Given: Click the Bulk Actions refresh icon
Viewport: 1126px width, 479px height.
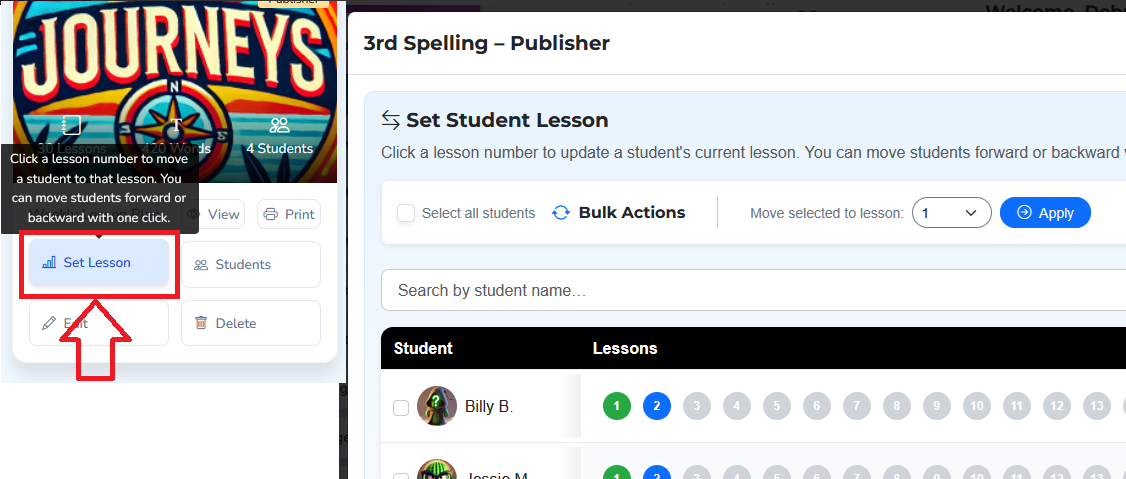Looking at the screenshot, I should pyautogui.click(x=561, y=213).
